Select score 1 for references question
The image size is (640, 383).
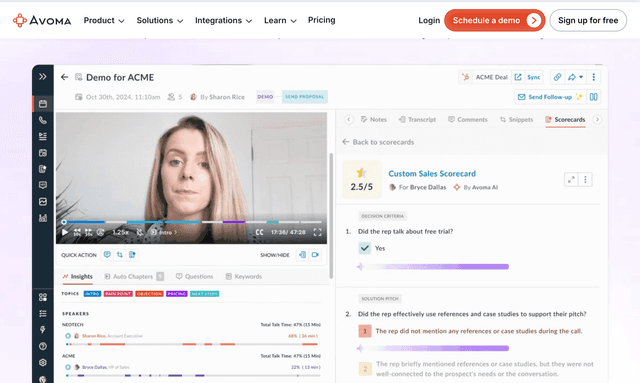pos(365,331)
